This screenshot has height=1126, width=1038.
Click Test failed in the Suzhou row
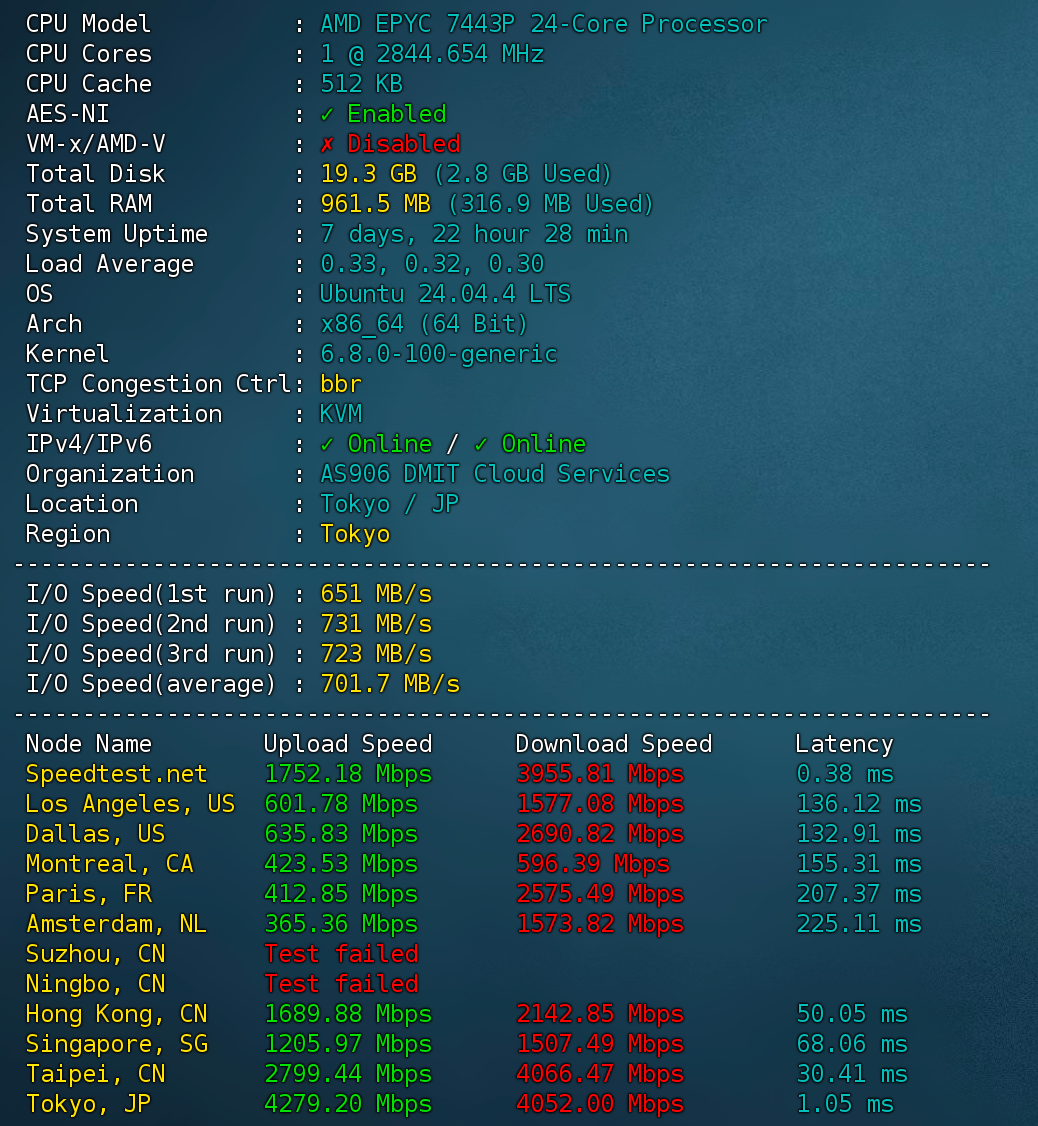(341, 954)
